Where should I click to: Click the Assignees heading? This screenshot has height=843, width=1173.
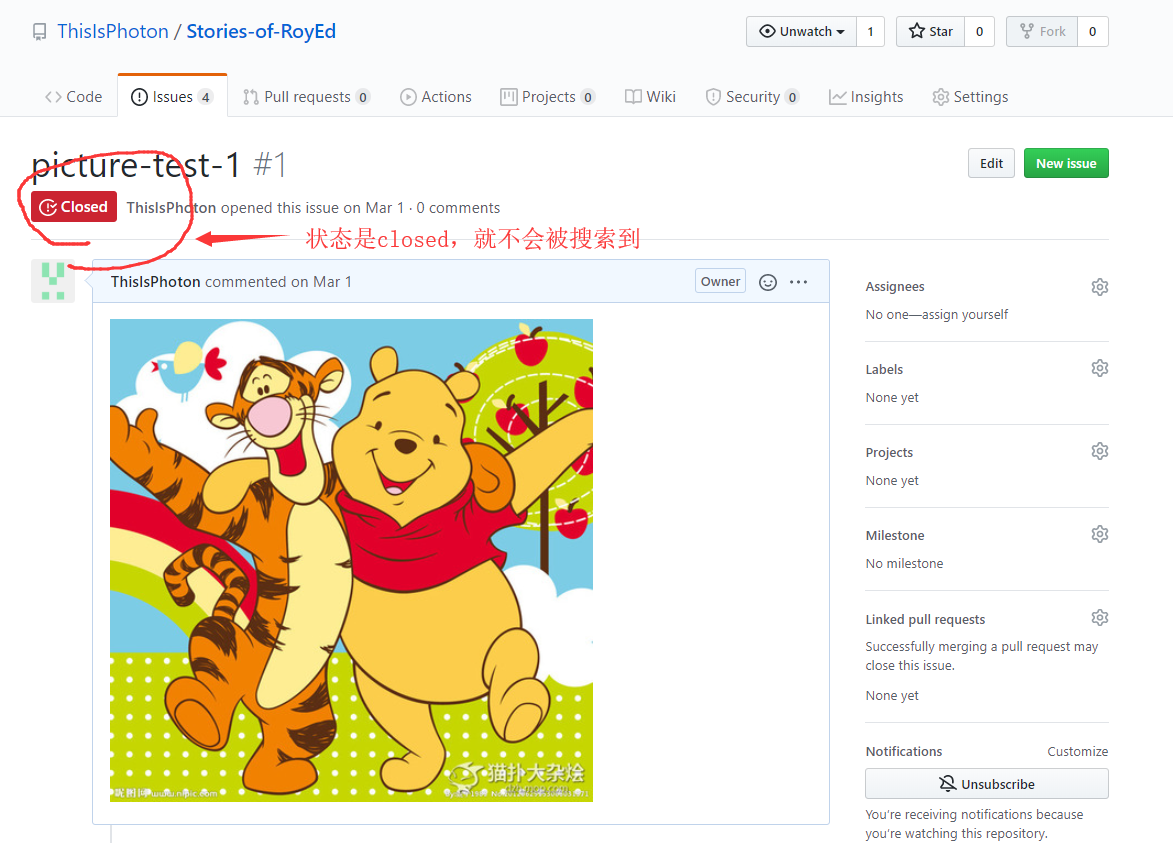pyautogui.click(x=895, y=286)
